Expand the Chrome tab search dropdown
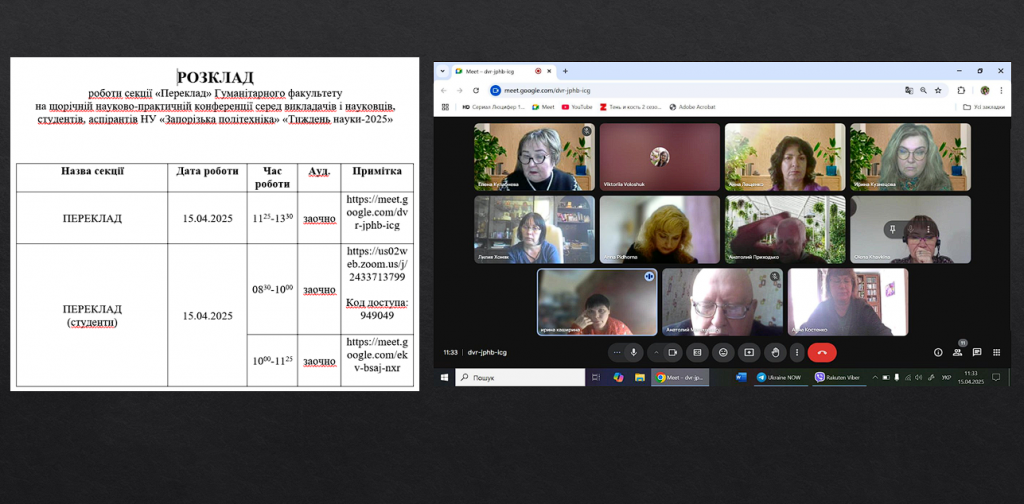 (x=443, y=71)
